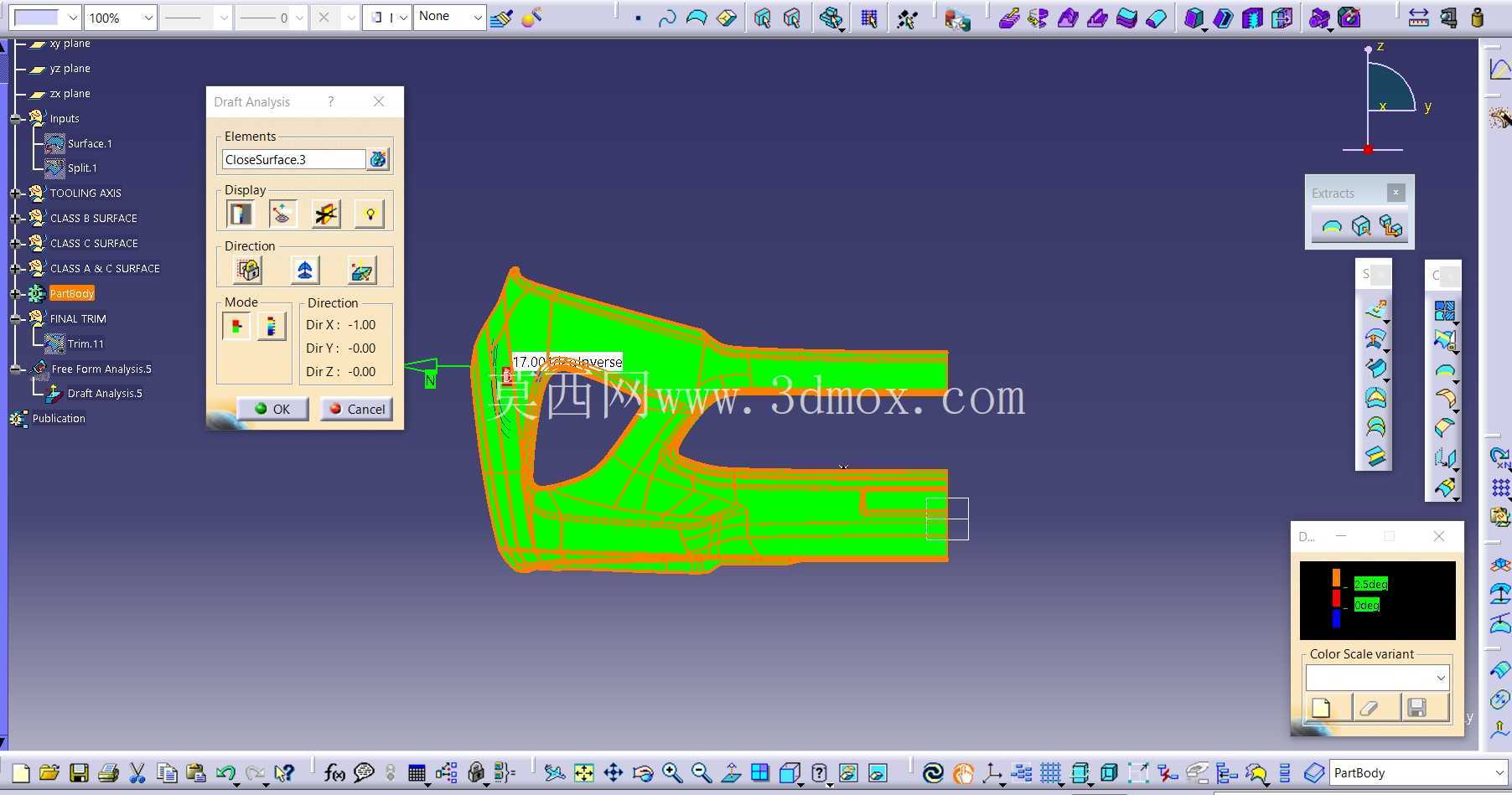Click the orange color swatch in scale

point(1336,578)
